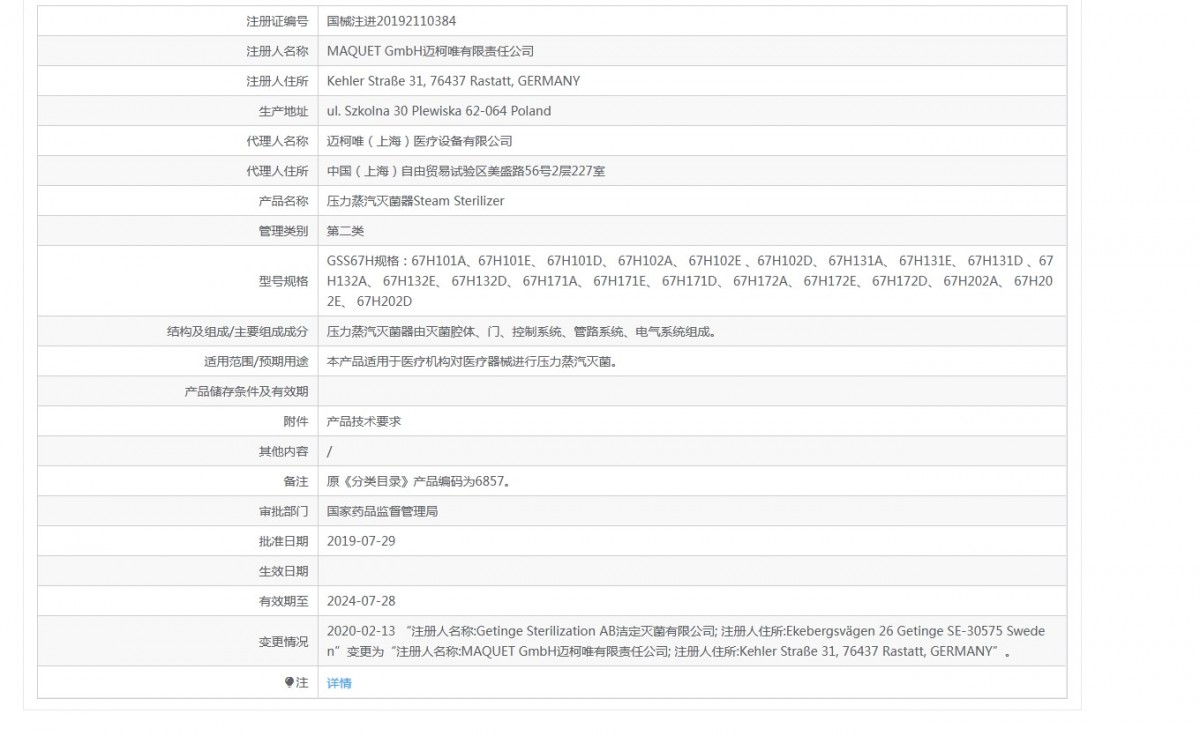The width and height of the screenshot is (1200, 736).
Task: Click the 备注 label
Action: [295, 481]
